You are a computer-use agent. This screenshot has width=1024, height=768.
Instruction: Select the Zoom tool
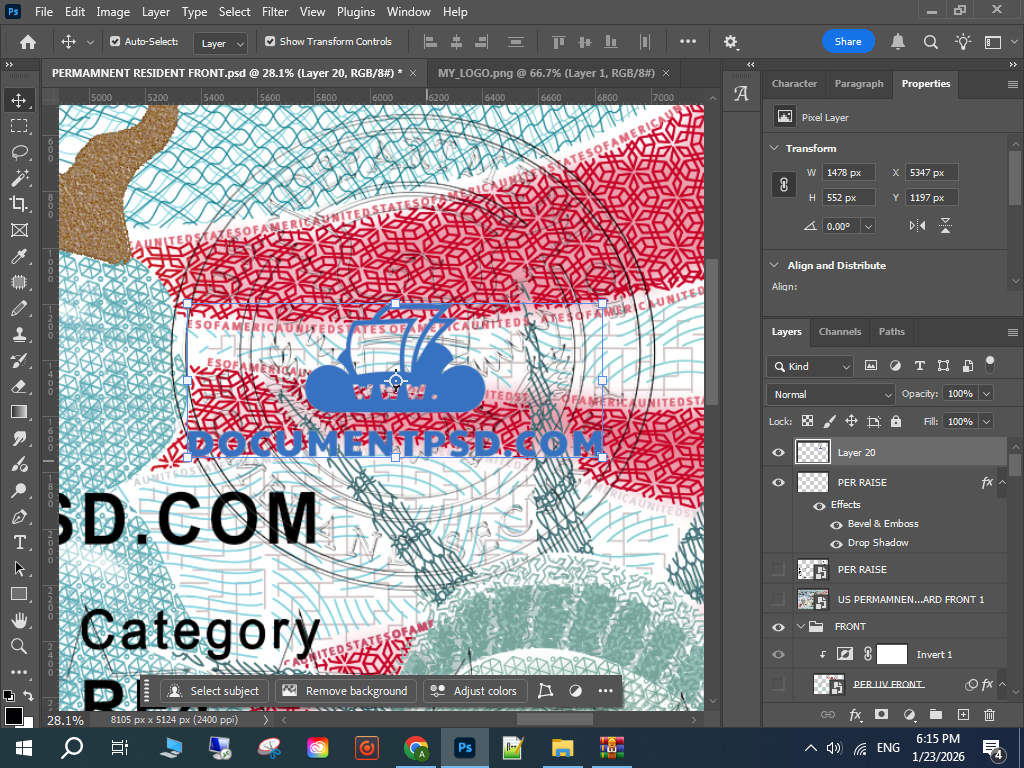[x=19, y=646]
